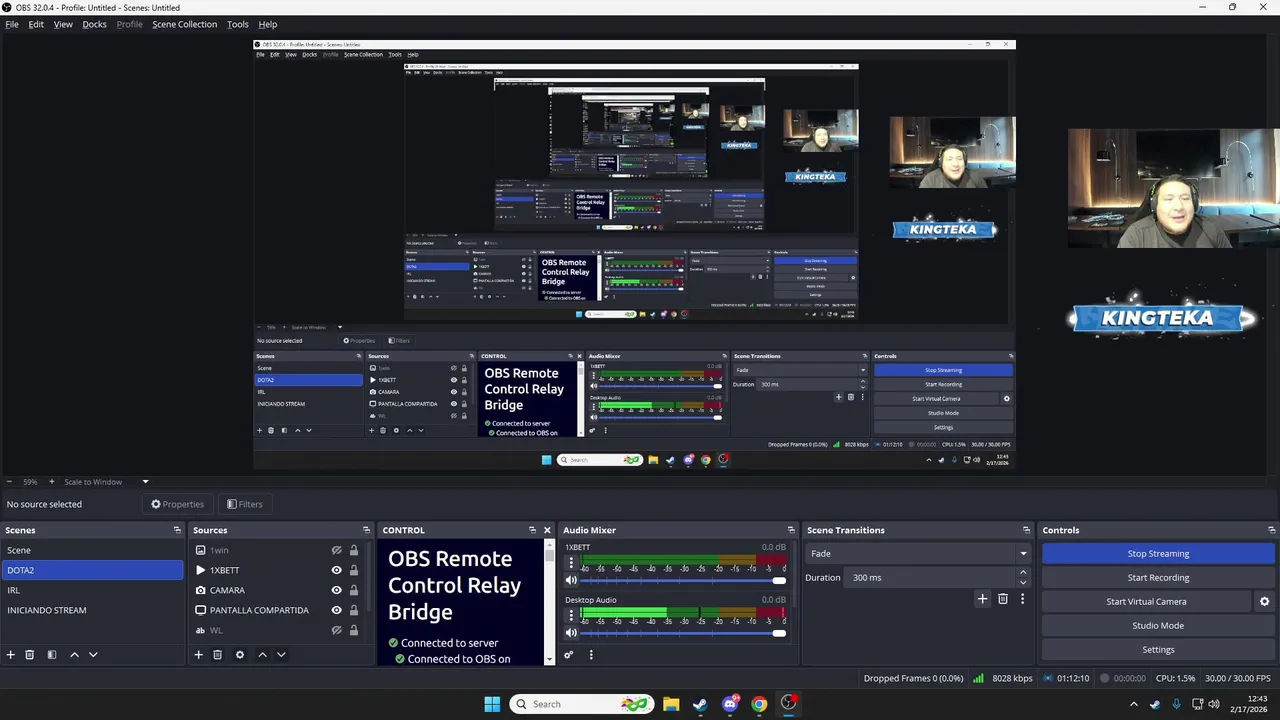Show hidden system tray icons chevron
Viewport: 1280px width, 720px height.
[x=1133, y=704]
